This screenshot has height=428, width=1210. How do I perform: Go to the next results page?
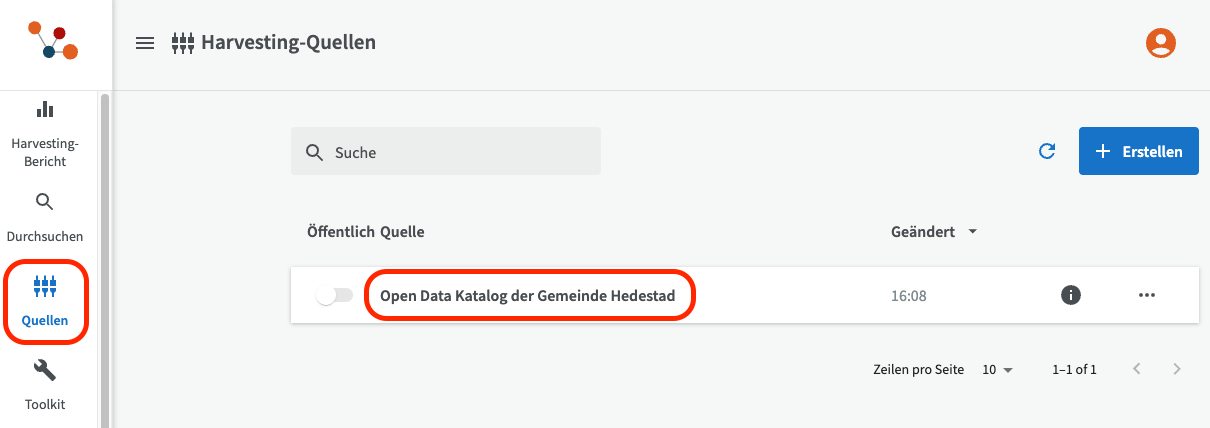tap(1177, 369)
